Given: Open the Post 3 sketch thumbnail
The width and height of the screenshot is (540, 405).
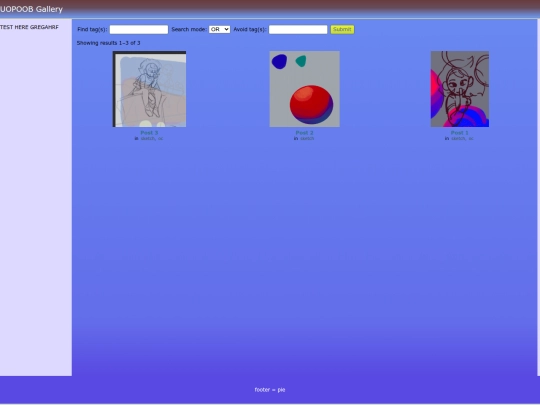Looking at the screenshot, I should click(149, 89).
